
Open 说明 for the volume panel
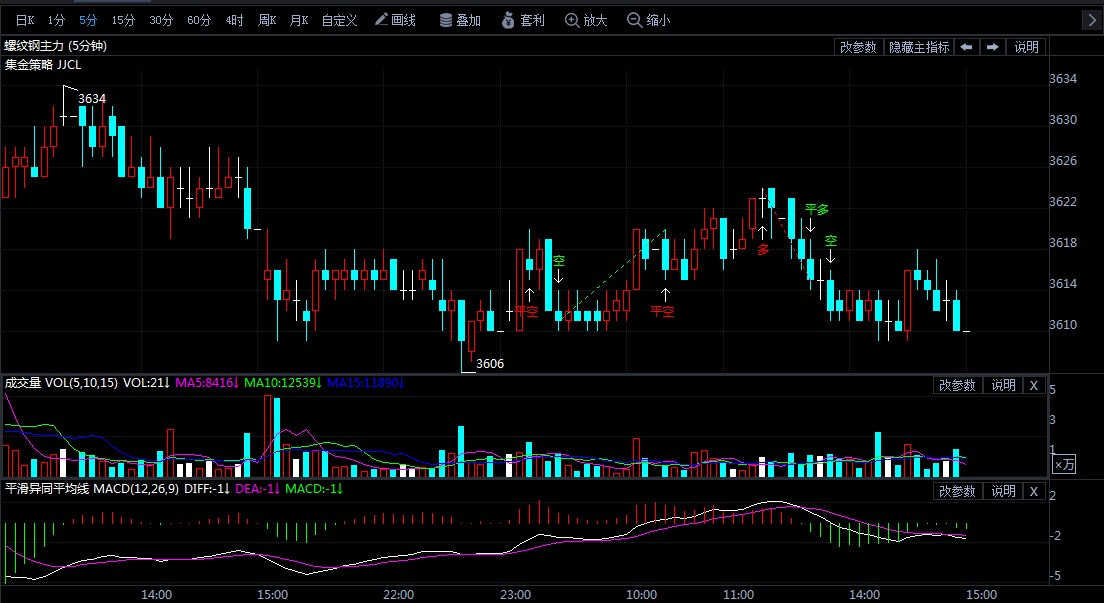tap(1003, 385)
